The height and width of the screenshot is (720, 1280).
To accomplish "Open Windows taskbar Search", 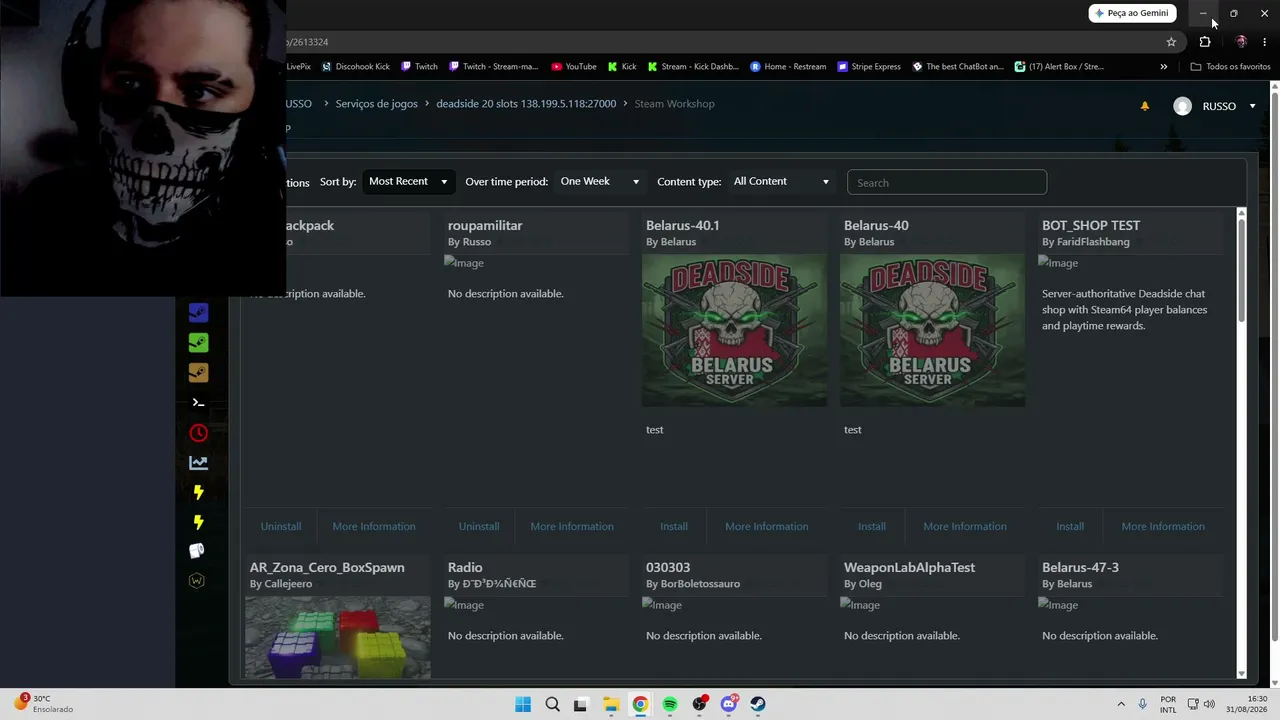I will 552,704.
